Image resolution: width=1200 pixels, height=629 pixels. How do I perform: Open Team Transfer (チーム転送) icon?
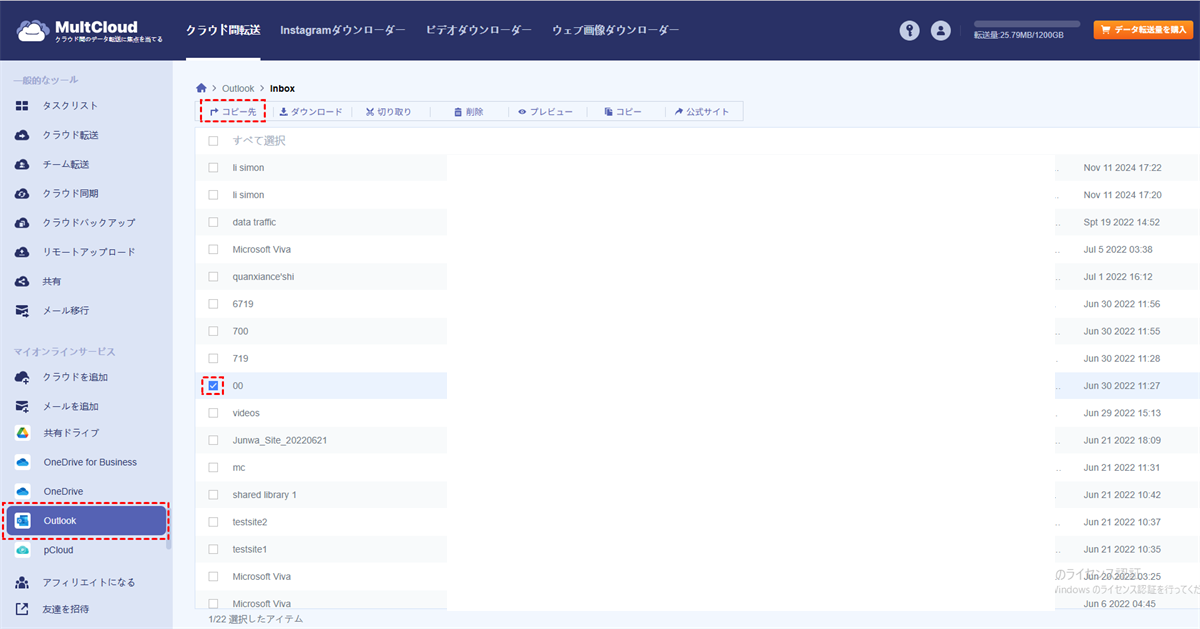pos(22,164)
